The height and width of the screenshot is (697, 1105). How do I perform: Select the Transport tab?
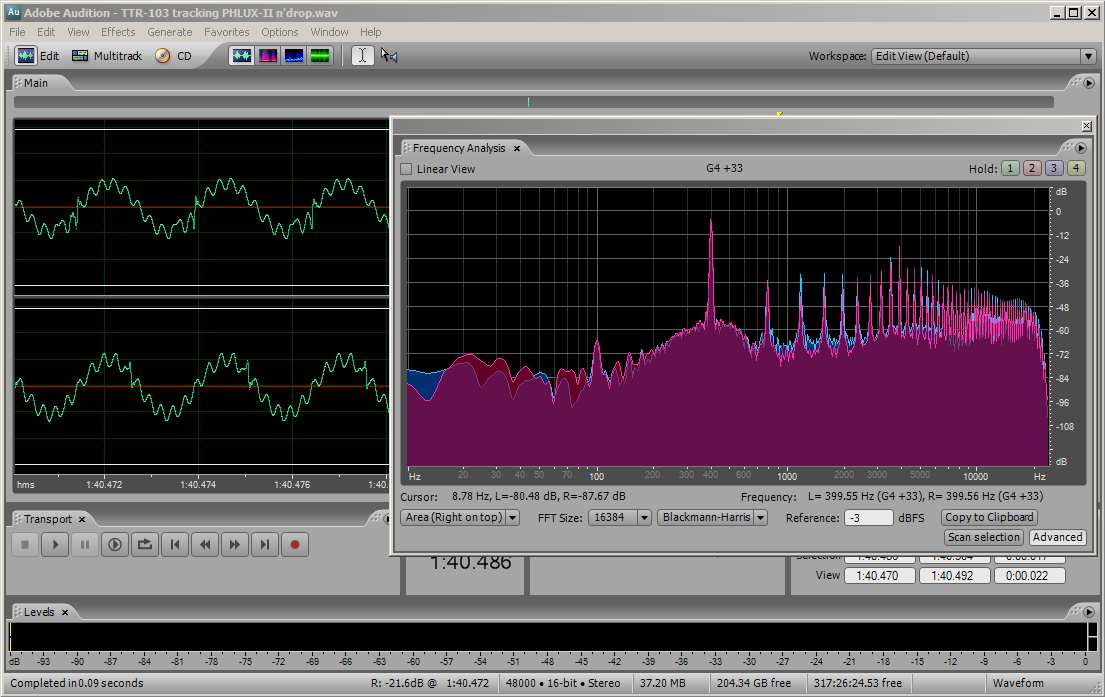[x=47, y=519]
